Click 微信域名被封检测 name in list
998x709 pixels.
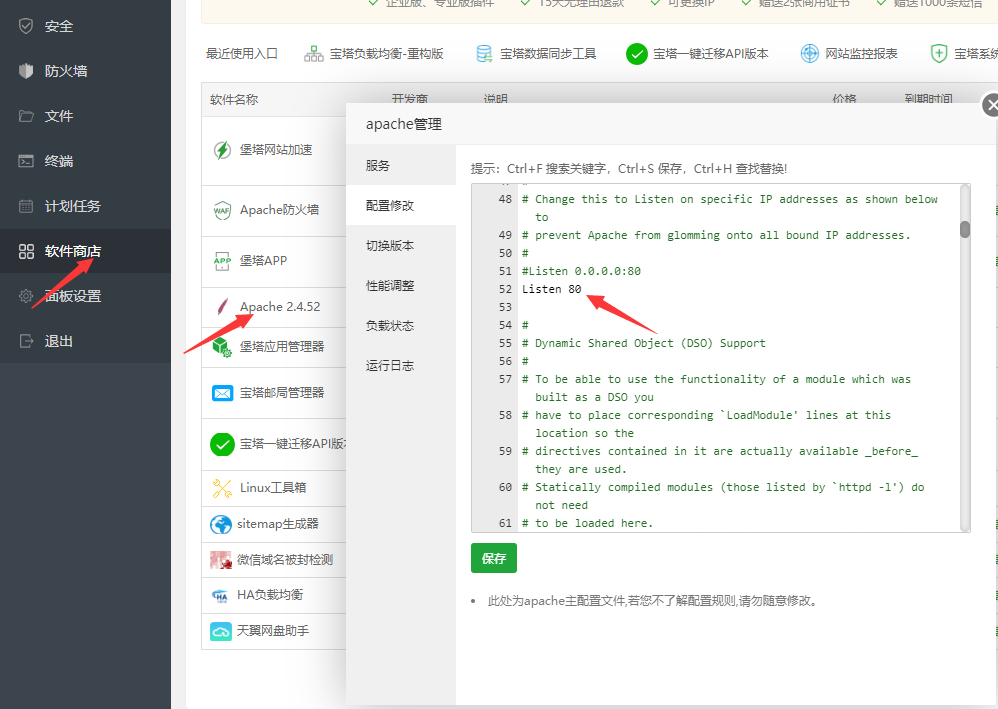(x=285, y=560)
